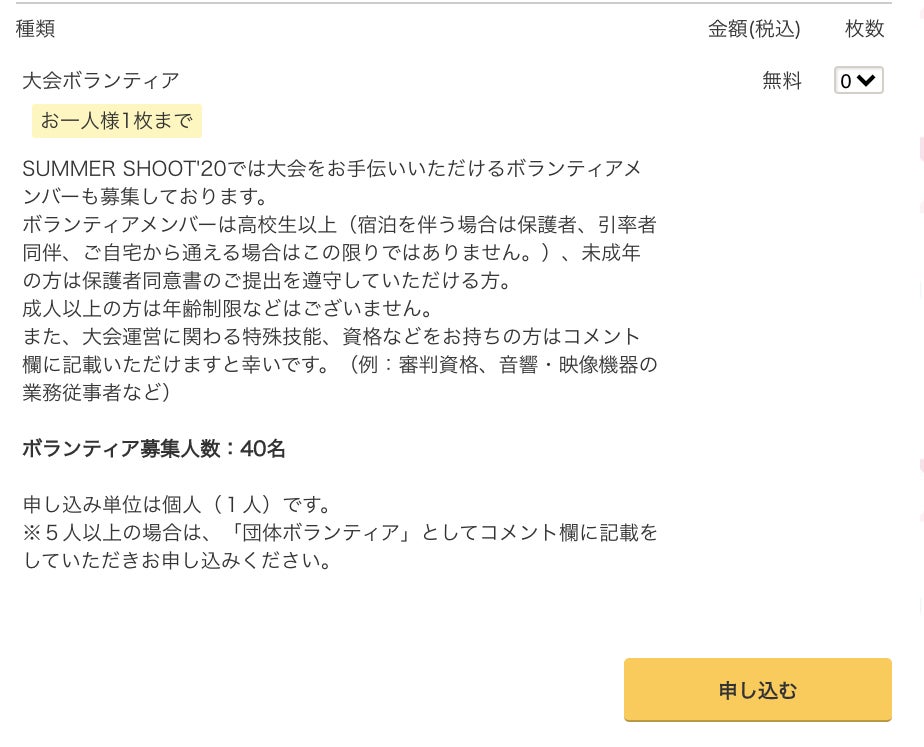This screenshot has height=747, width=924.
Task: Click the 種類 column header
Action: 36,29
